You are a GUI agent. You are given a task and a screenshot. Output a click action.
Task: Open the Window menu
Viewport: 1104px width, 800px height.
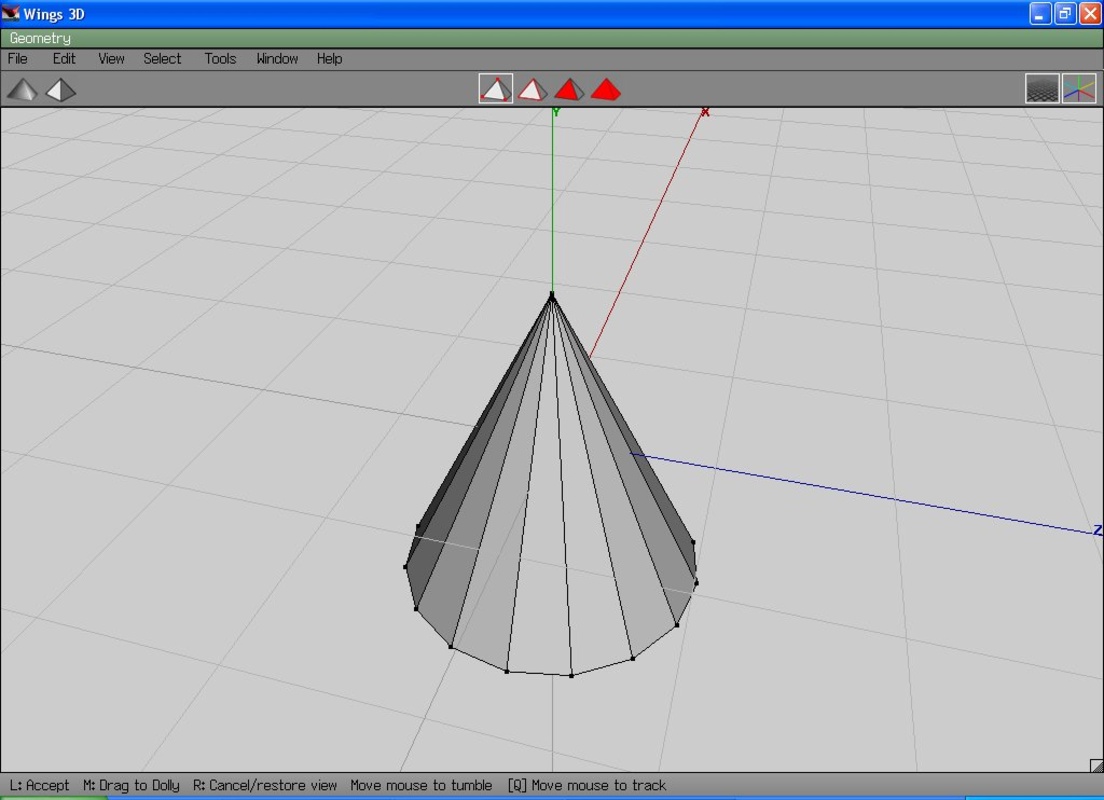click(x=277, y=59)
